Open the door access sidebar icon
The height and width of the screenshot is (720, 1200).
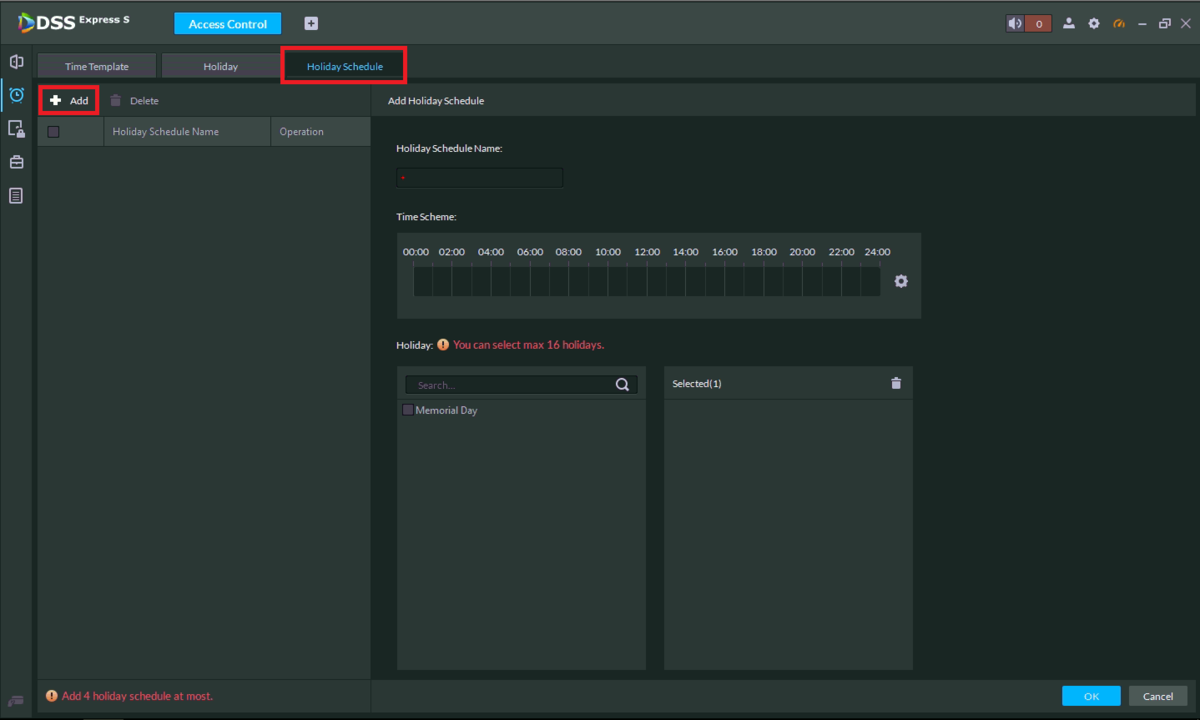click(16, 62)
